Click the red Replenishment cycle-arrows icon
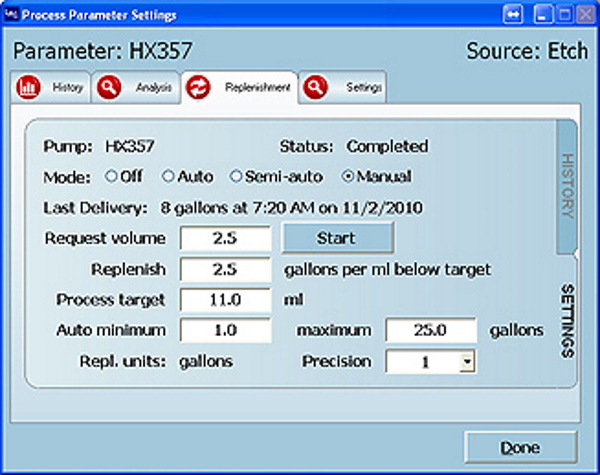600x475 pixels. click(x=198, y=87)
